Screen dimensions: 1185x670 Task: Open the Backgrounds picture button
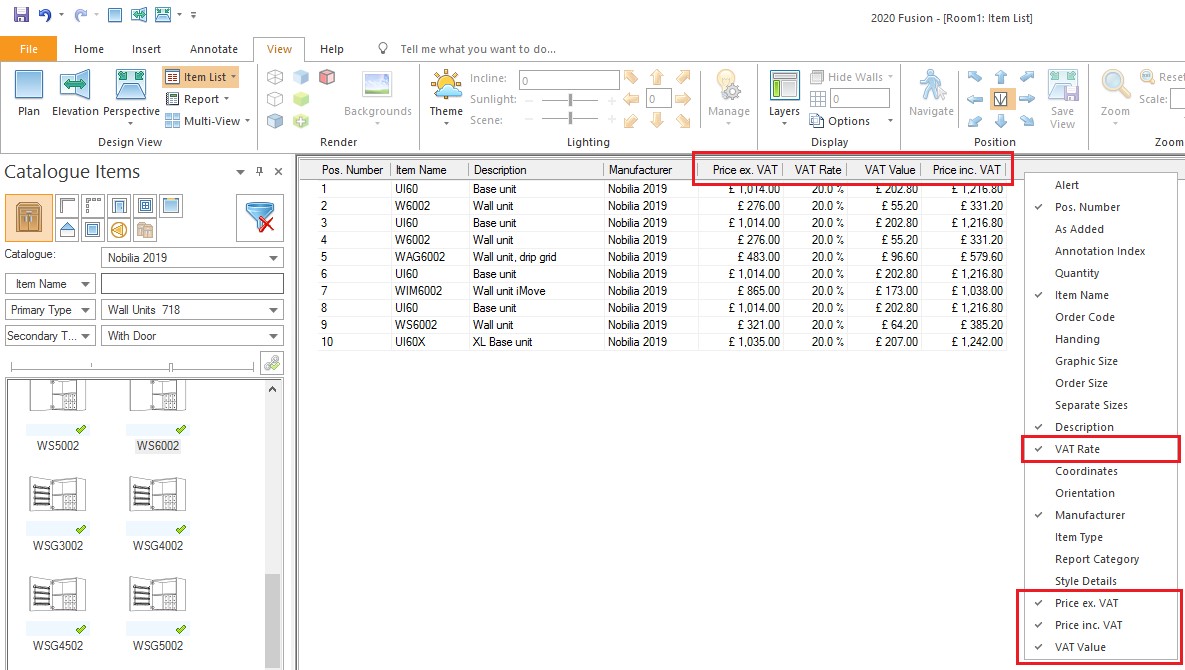377,95
